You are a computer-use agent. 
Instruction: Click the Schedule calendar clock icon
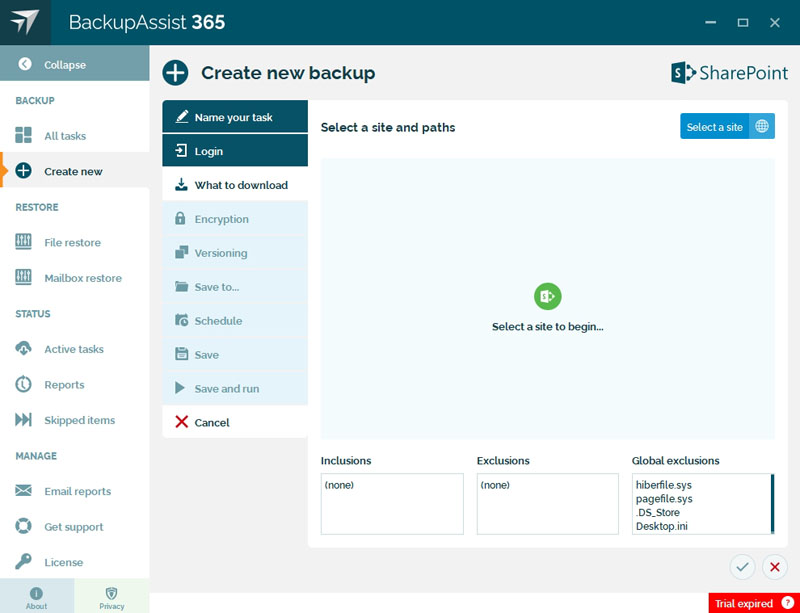[182, 320]
